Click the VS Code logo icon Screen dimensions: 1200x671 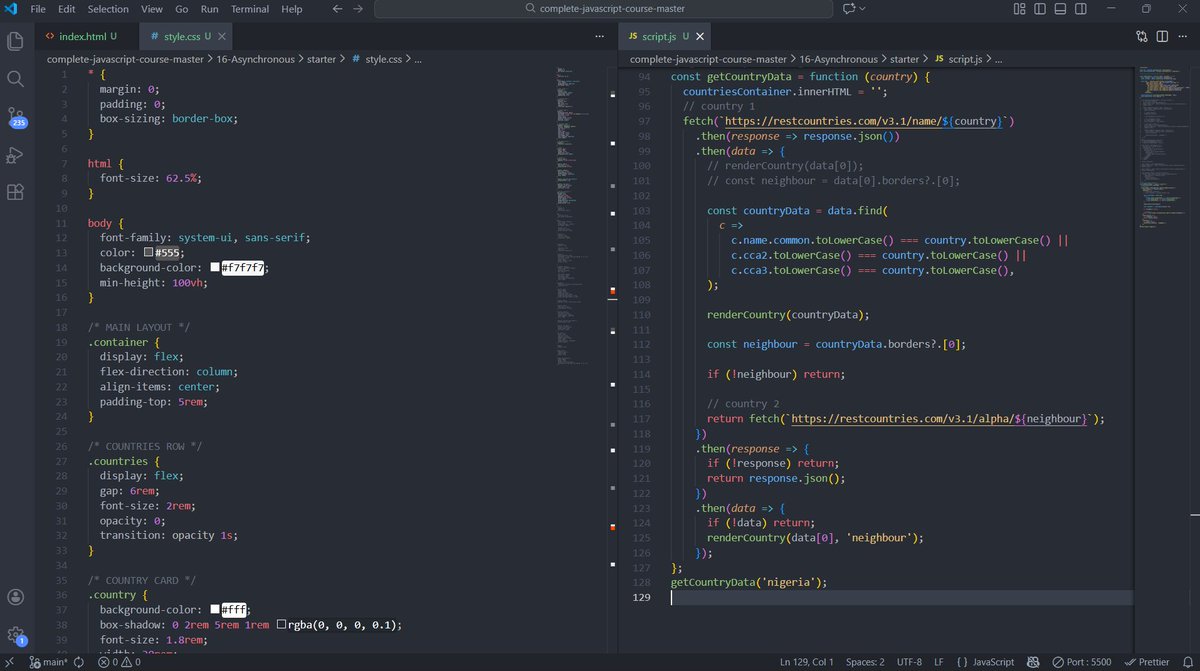(11, 9)
